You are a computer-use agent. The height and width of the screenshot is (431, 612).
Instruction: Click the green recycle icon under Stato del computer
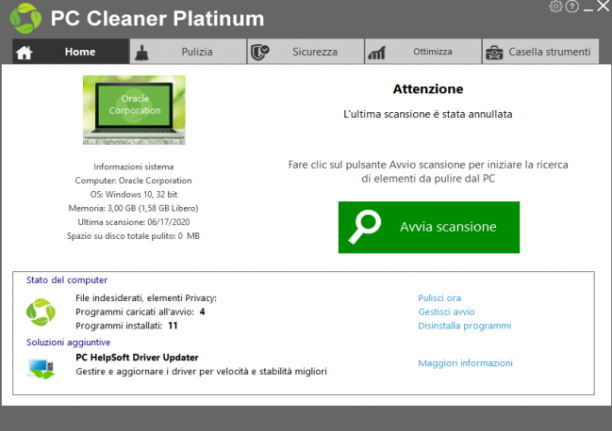41,312
